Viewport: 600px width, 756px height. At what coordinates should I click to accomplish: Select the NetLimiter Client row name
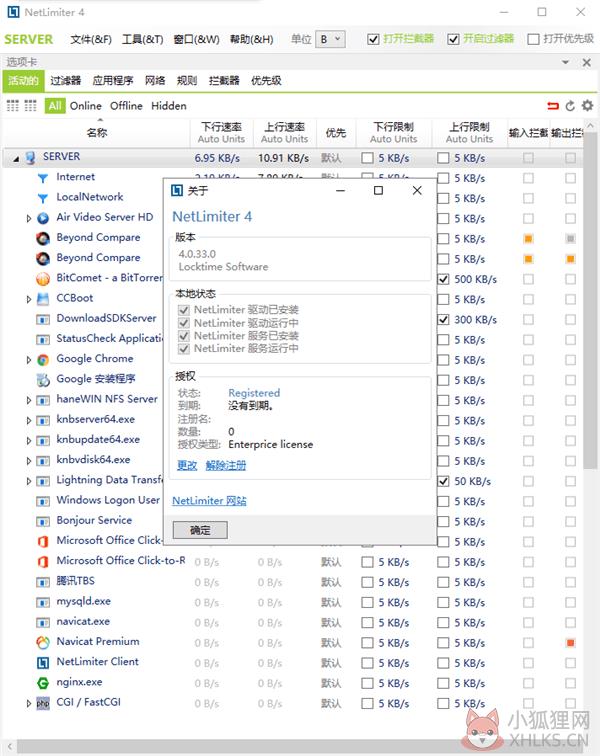coord(97,662)
